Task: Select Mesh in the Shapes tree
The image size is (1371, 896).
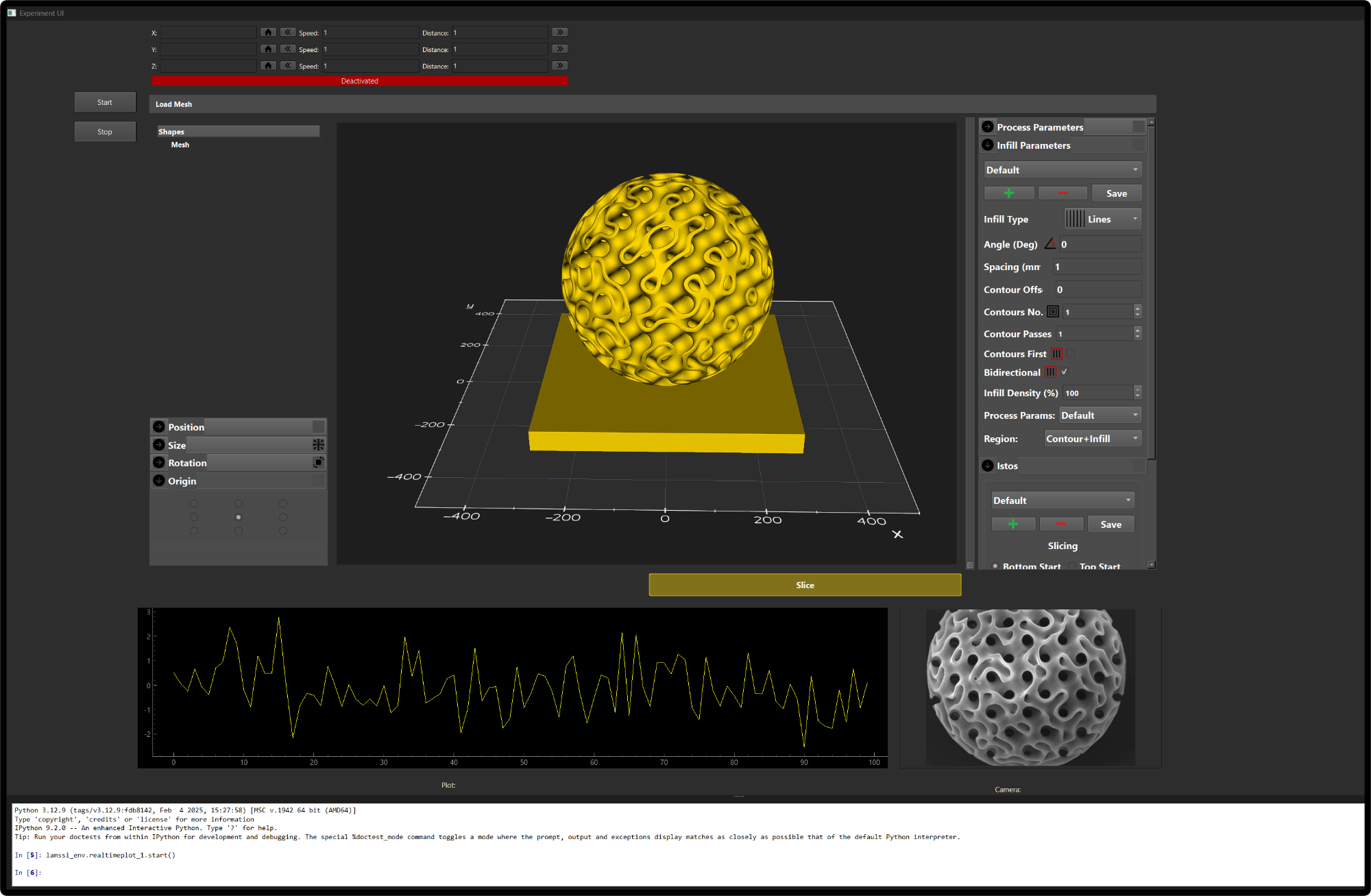Action: [x=180, y=145]
